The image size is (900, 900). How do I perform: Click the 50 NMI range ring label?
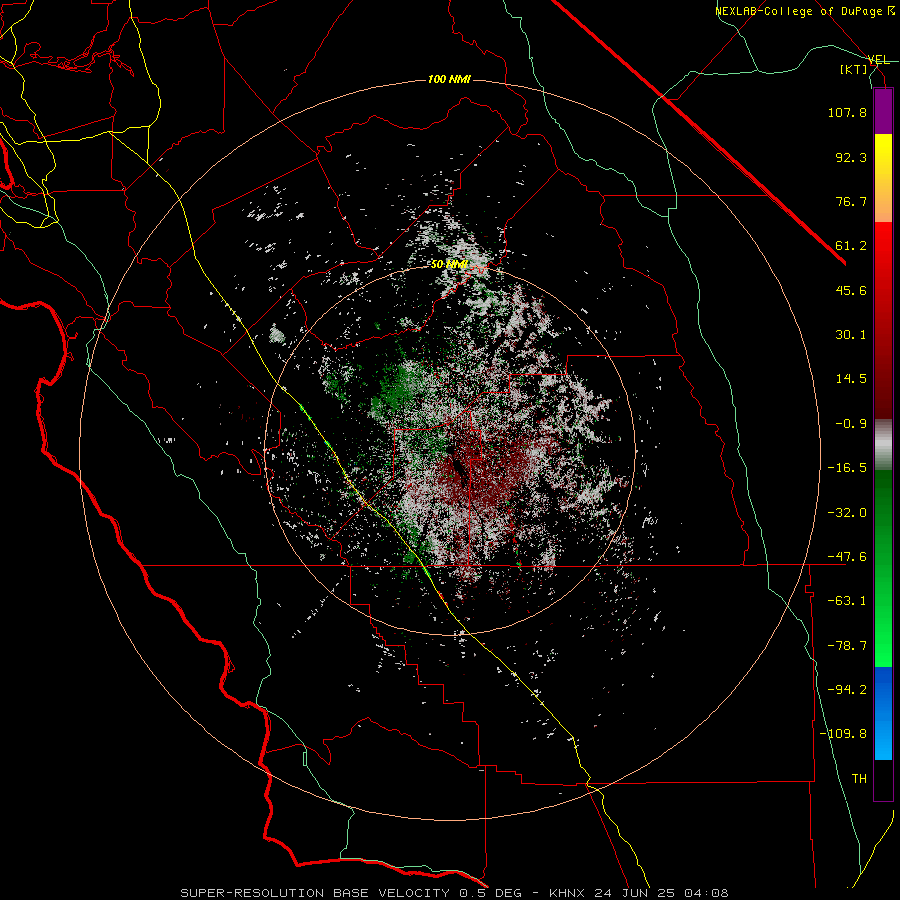point(449,265)
